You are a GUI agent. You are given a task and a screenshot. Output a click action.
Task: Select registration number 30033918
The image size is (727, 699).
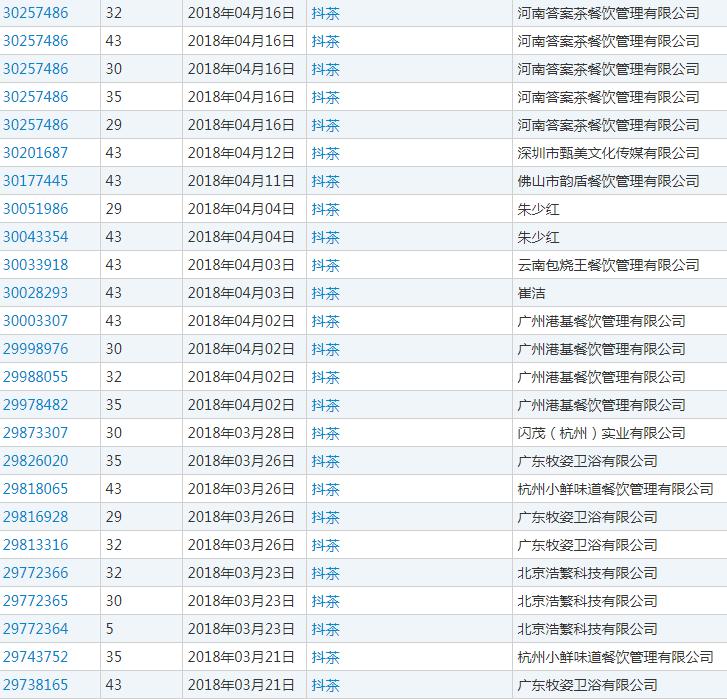[x=36, y=265]
